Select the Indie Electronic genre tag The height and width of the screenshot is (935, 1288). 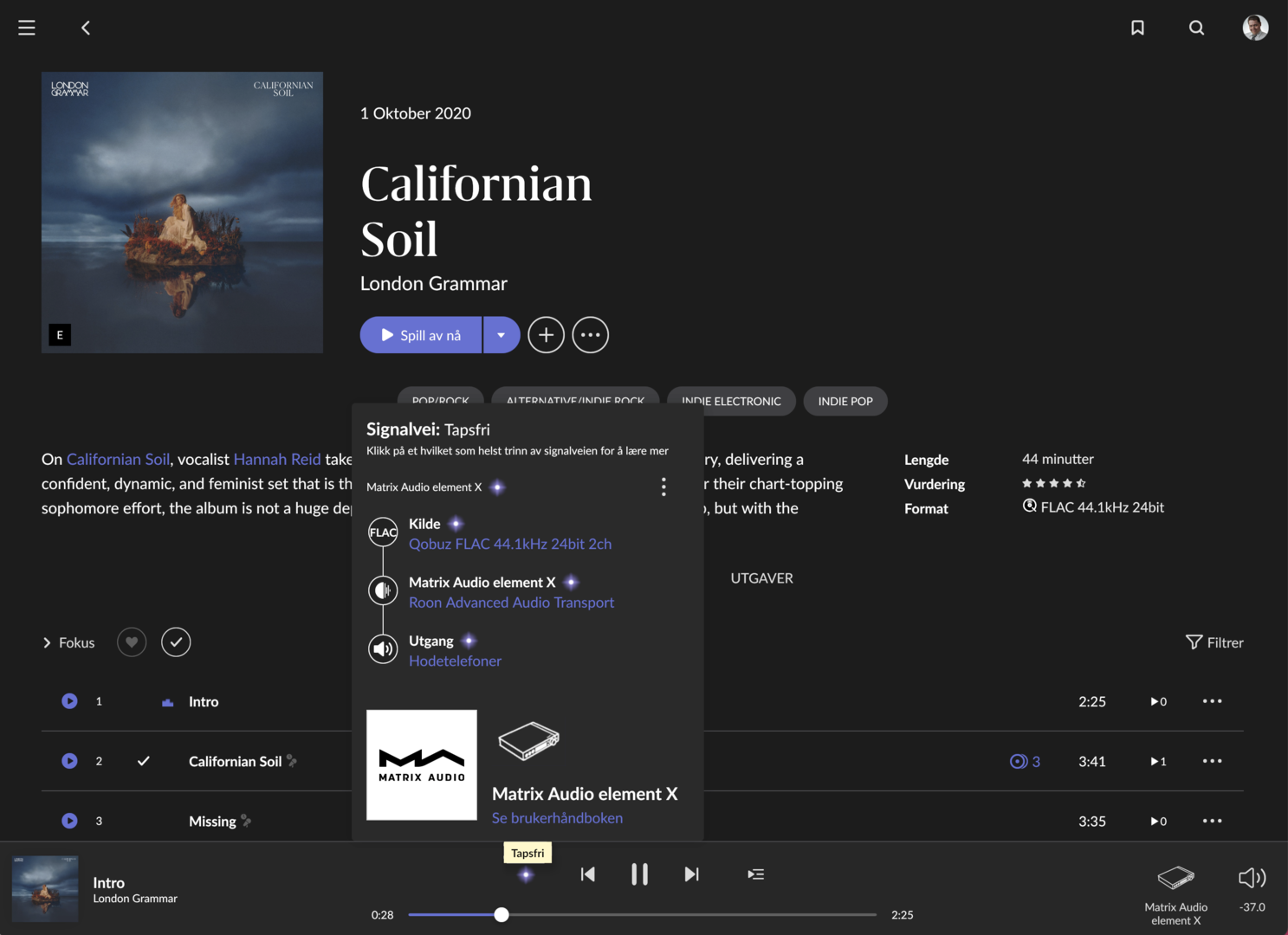(x=731, y=401)
